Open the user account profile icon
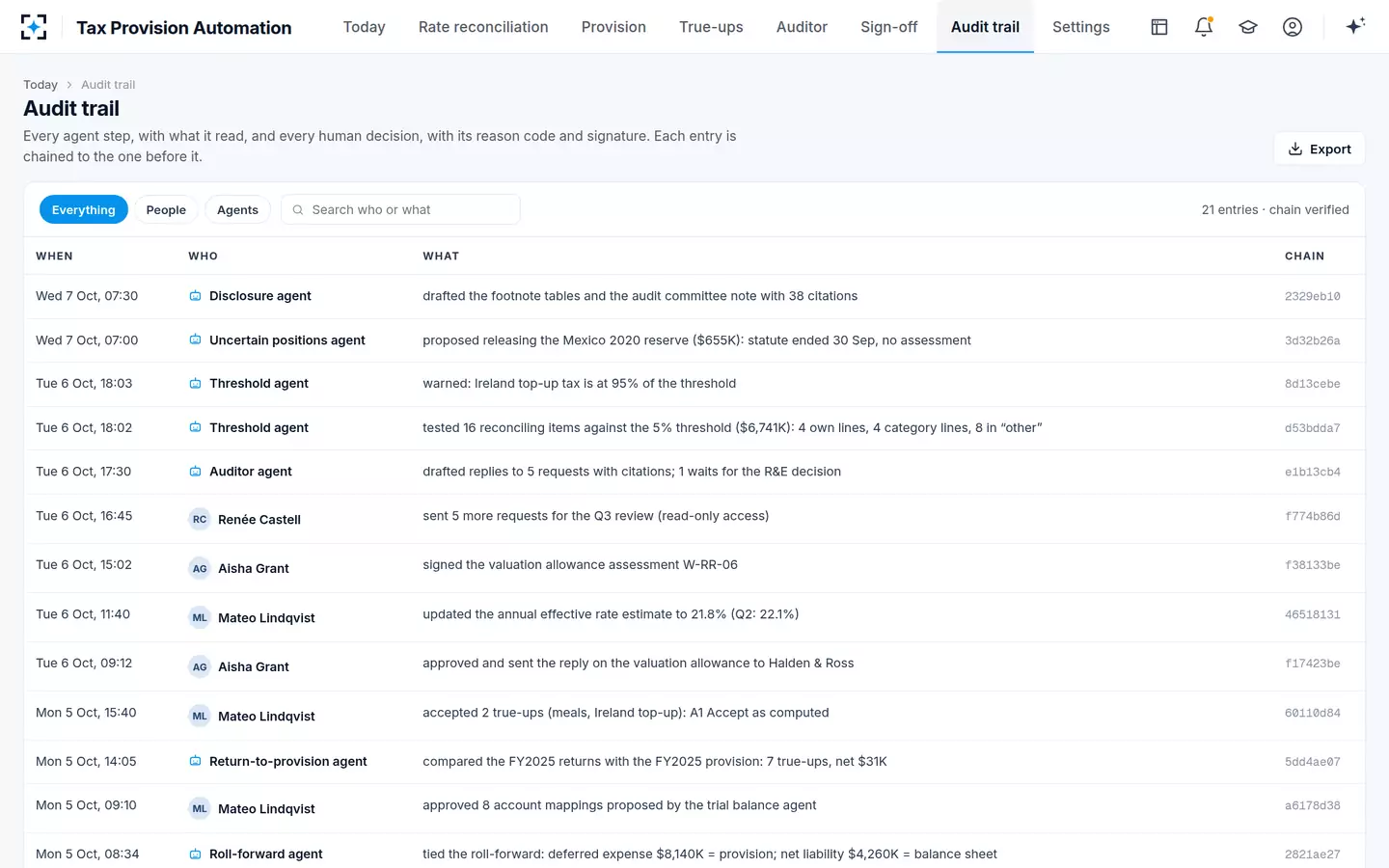1389x868 pixels. tap(1293, 27)
